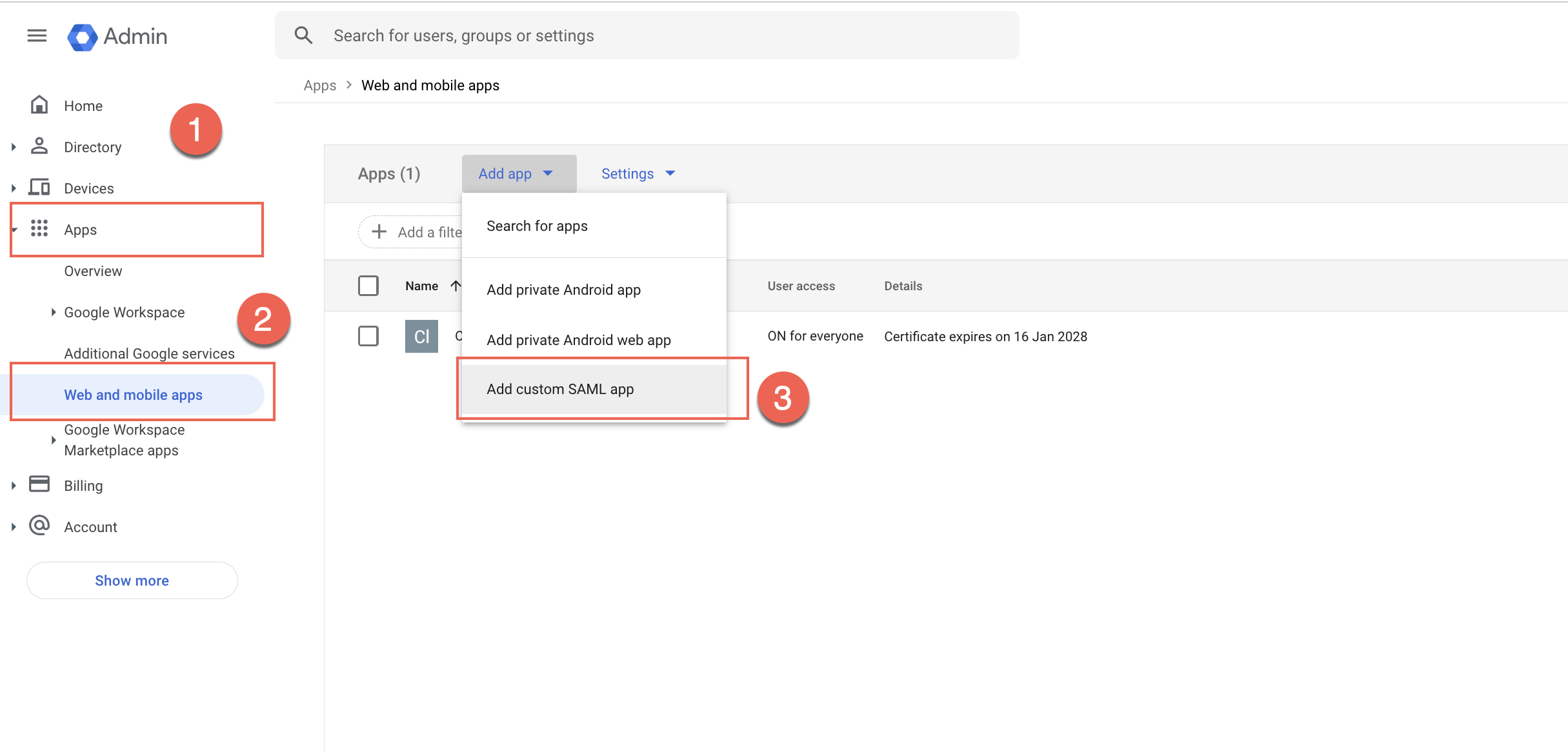
Task: Click the Billing card icon
Action: tap(39, 484)
